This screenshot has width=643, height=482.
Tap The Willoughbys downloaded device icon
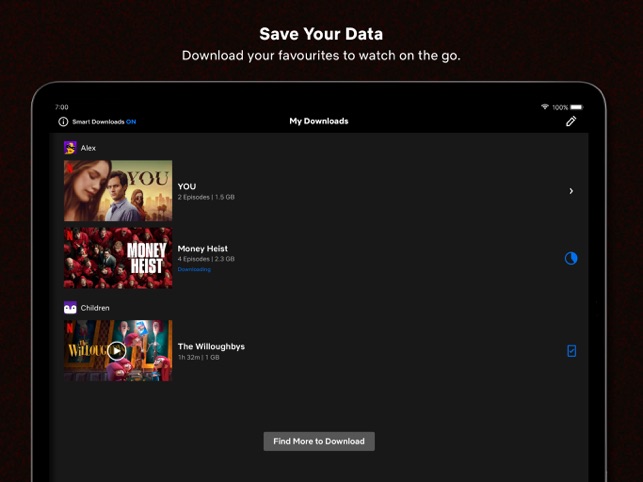[571, 351]
